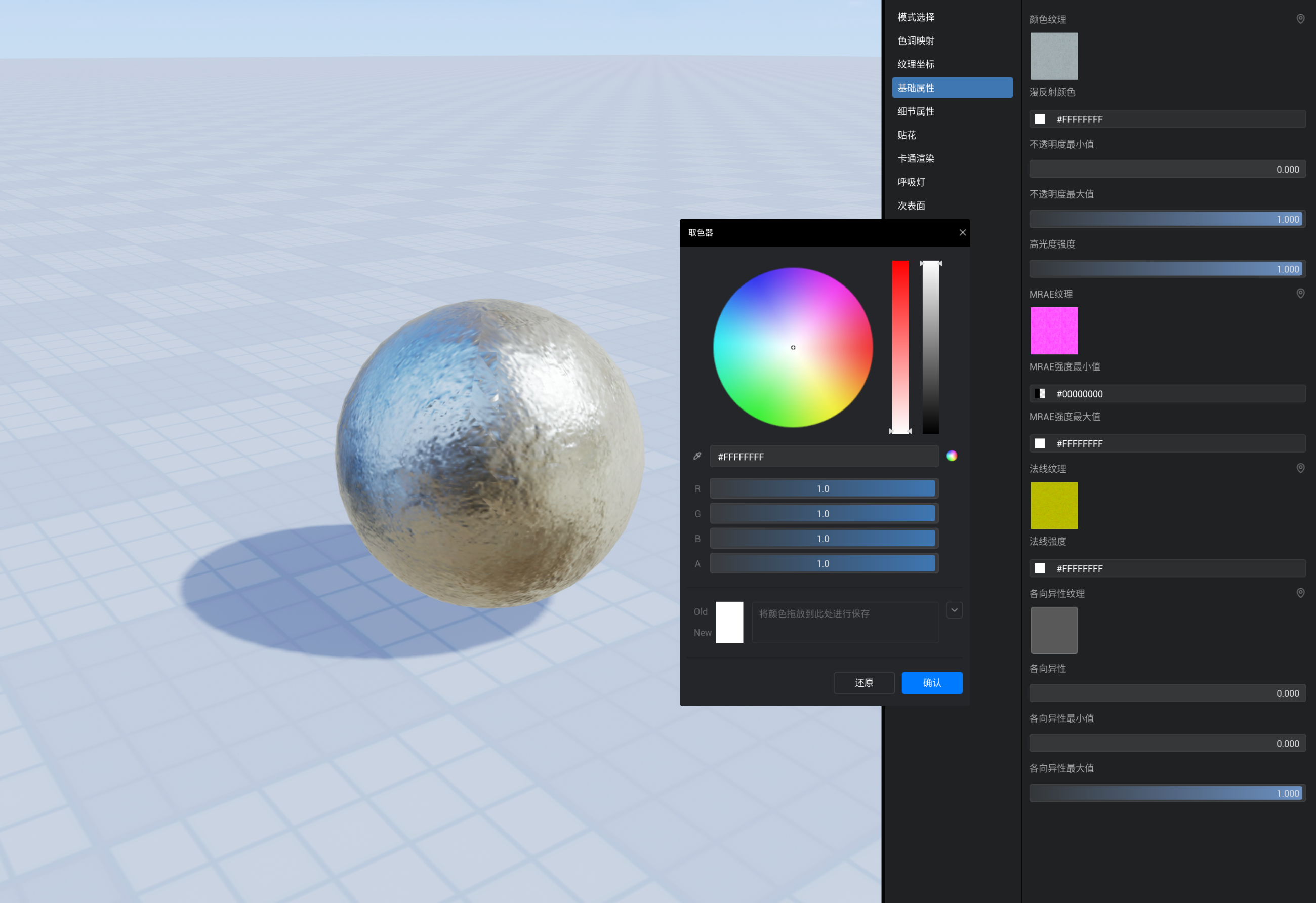Expand saved colors dropdown arrow

click(x=954, y=610)
